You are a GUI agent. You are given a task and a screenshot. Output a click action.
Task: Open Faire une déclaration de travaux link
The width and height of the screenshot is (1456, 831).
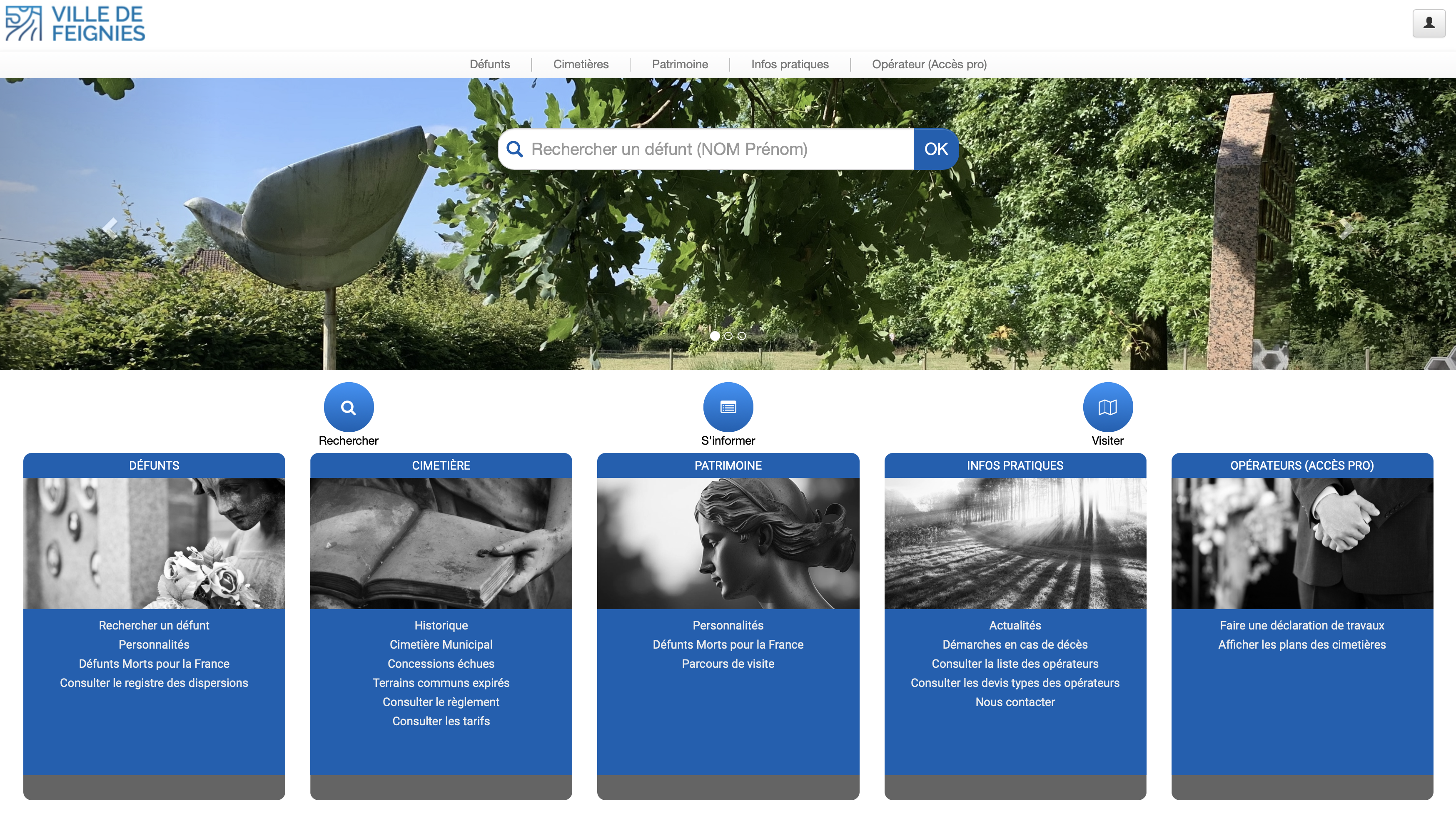point(1302,625)
